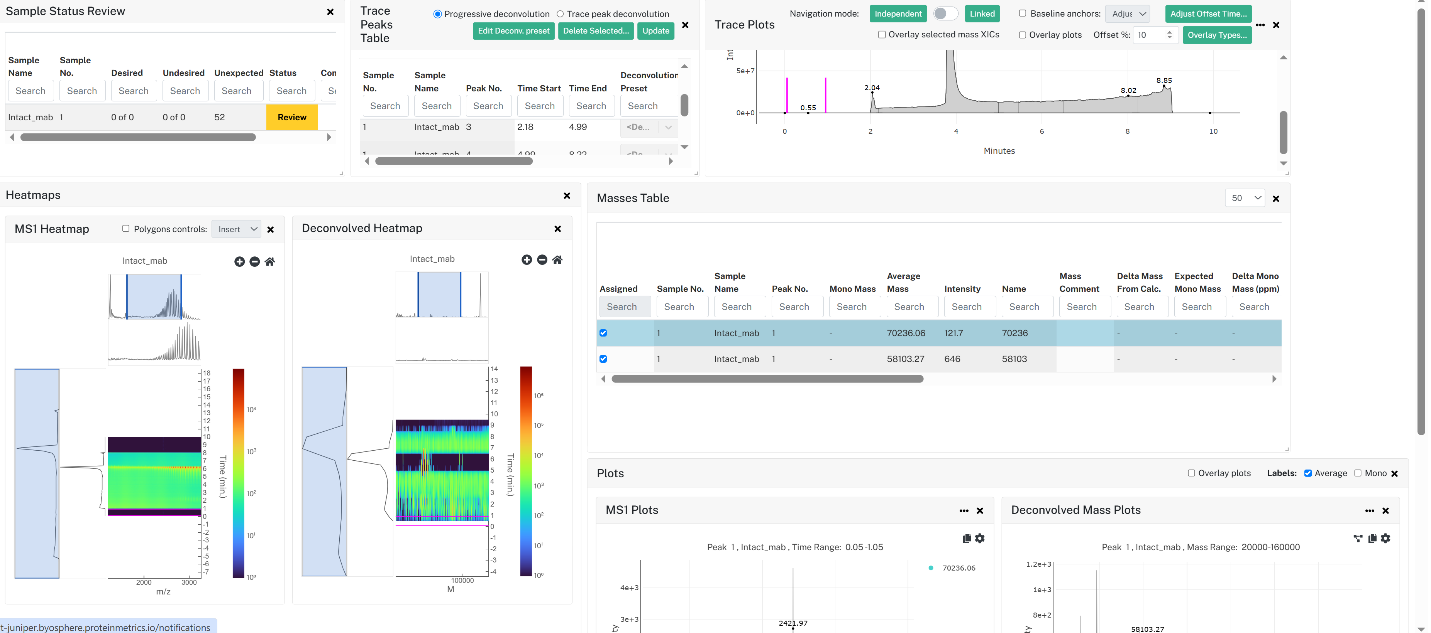Image resolution: width=1431 pixels, height=633 pixels.
Task: Zoom in on the MS1 Heatmap plot
Action: pos(240,261)
